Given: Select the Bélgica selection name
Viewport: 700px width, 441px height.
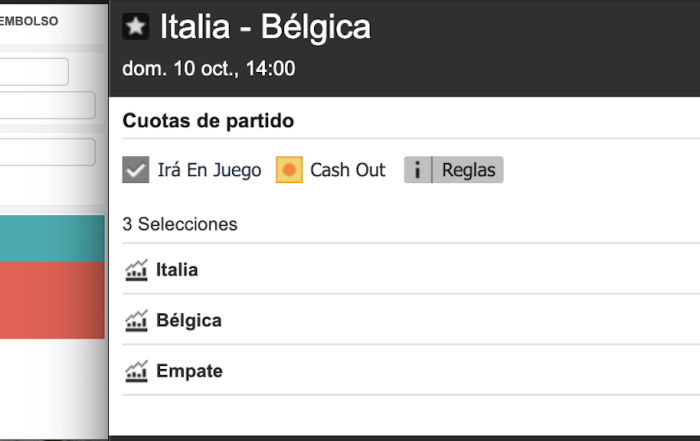Looking at the screenshot, I should pyautogui.click(x=189, y=320).
